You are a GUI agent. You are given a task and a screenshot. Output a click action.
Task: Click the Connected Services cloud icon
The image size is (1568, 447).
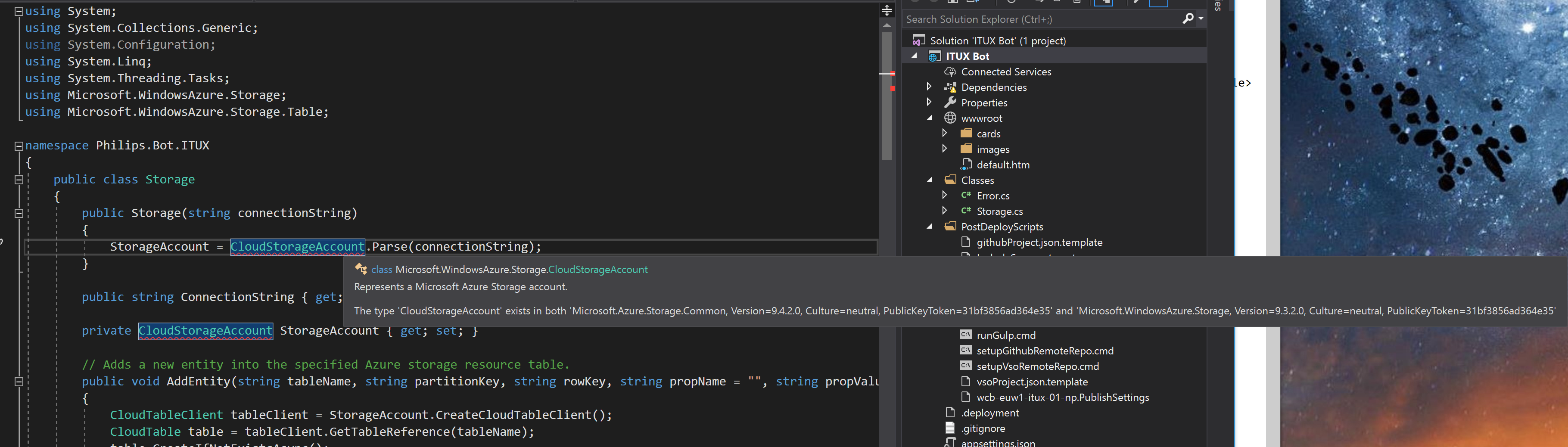click(949, 72)
